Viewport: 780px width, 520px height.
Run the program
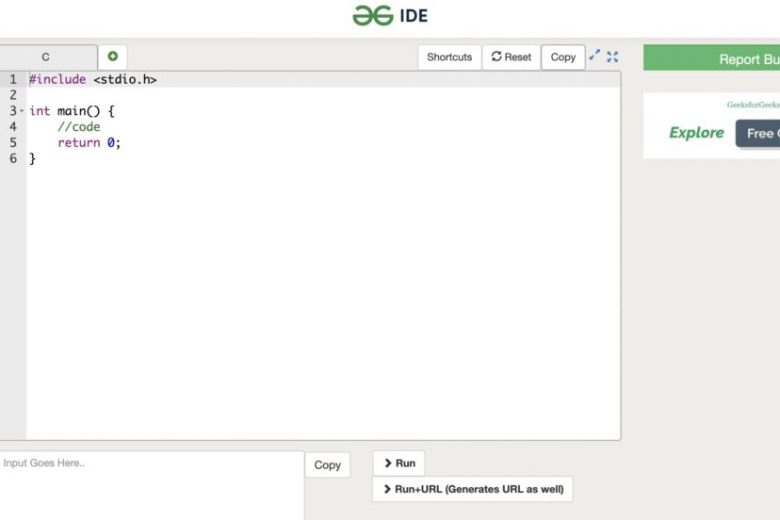point(399,463)
